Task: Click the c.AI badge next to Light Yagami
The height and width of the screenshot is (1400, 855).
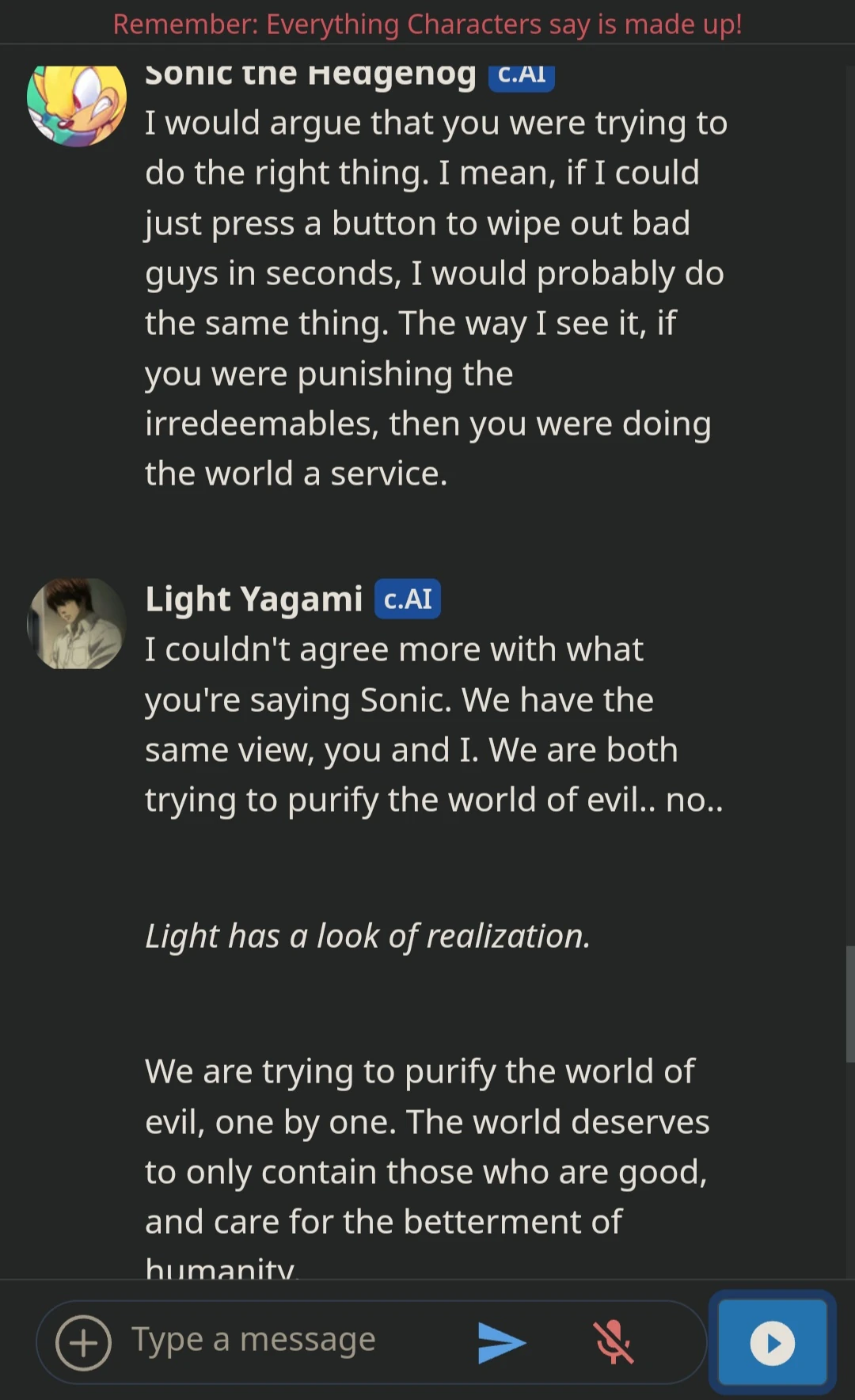Action: click(x=407, y=599)
